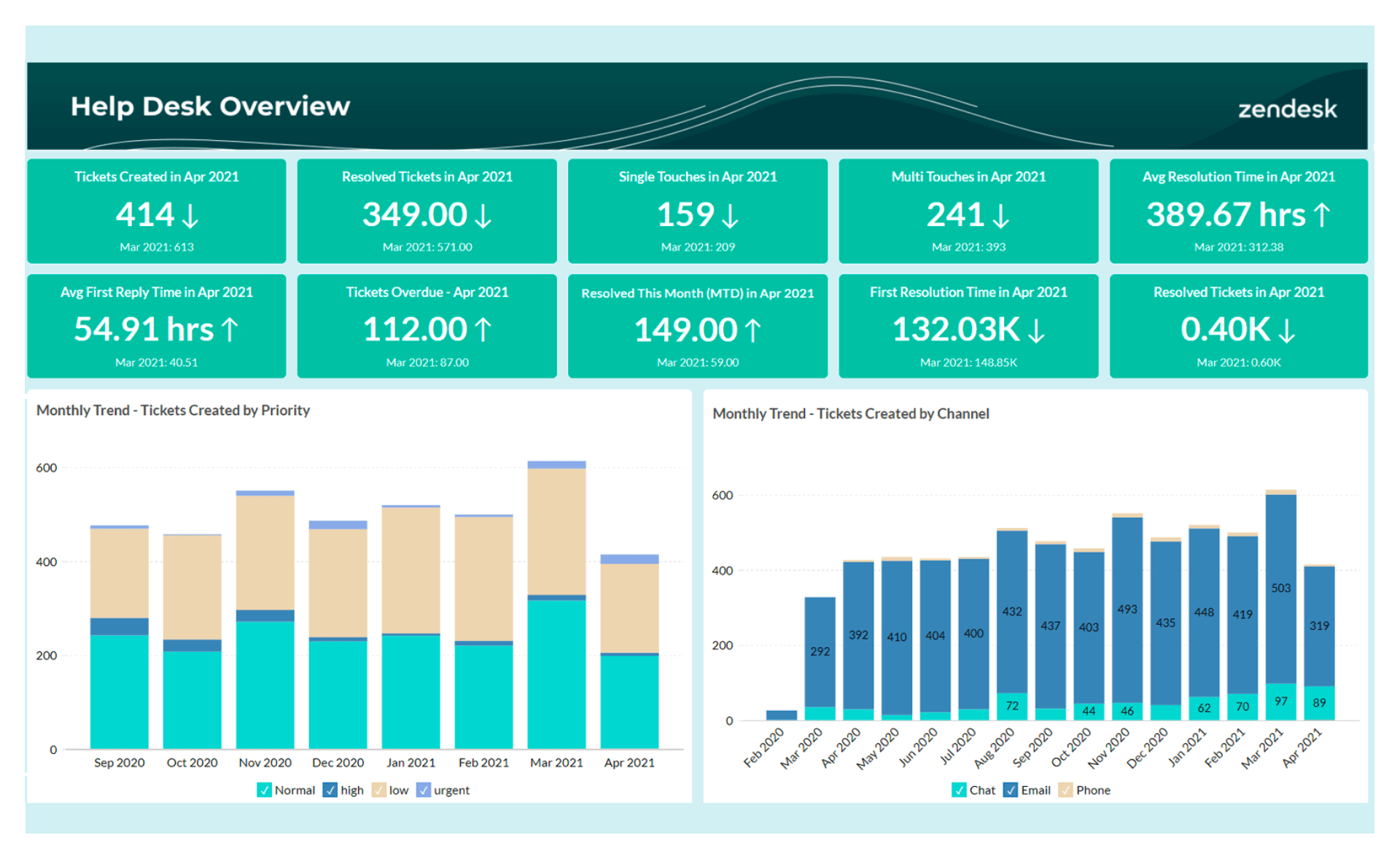Disable the Chat channel legend checkbox
Screen dimensions: 1400x859
[959, 790]
